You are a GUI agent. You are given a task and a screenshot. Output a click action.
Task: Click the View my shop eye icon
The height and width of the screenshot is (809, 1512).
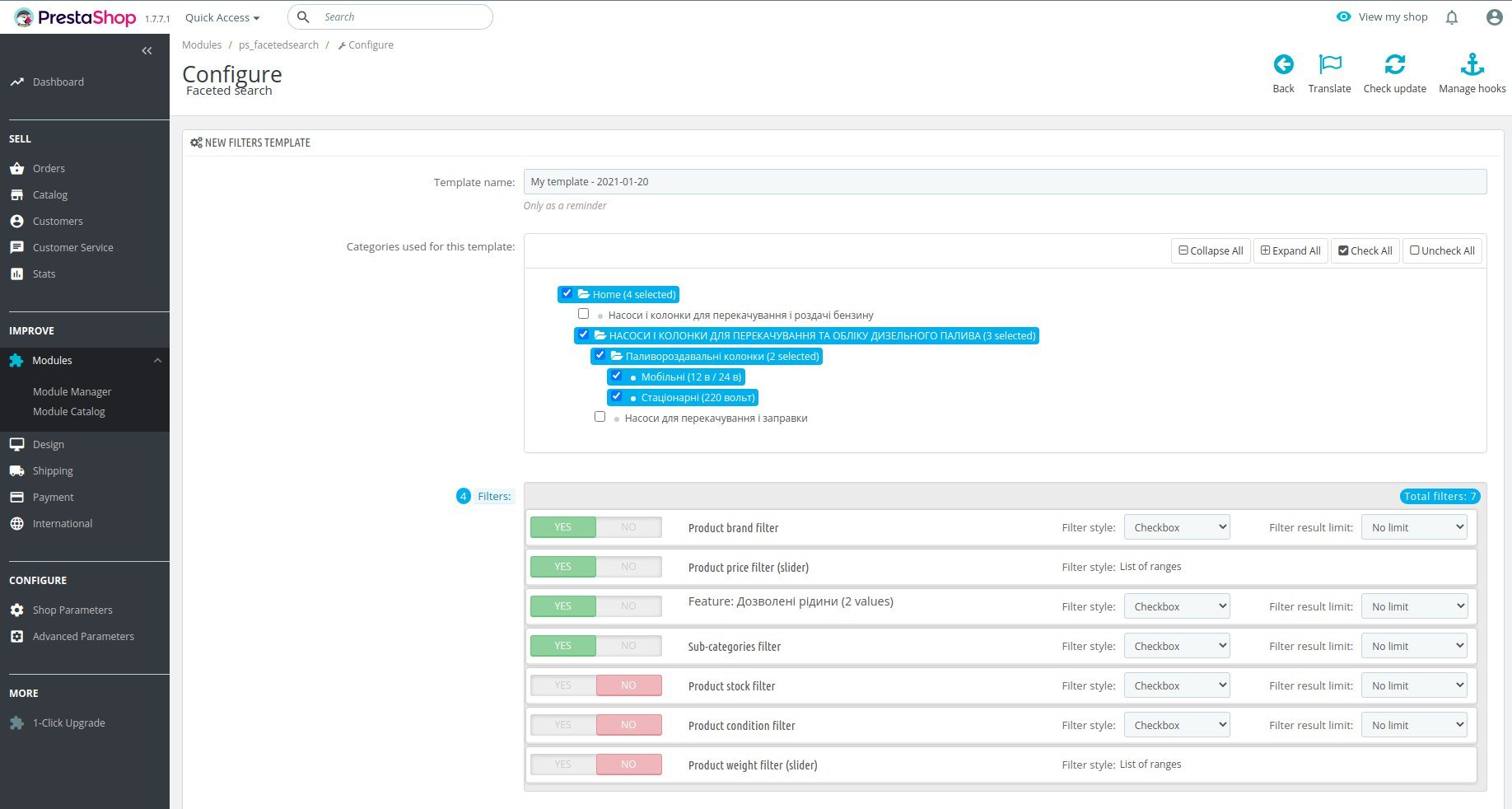[x=1343, y=16]
